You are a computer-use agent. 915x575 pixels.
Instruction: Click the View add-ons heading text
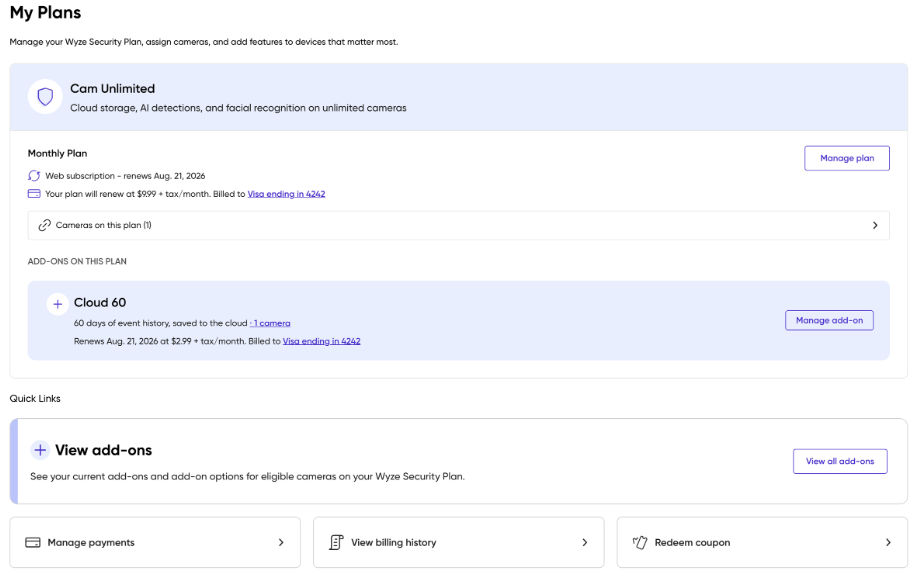coord(103,450)
